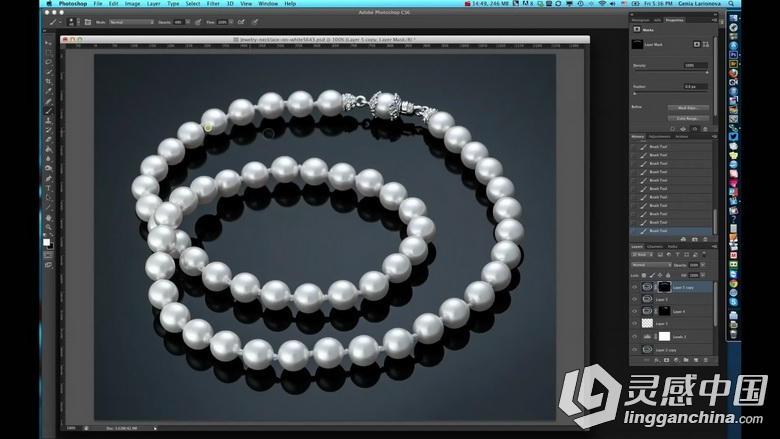Hide the Layer 1 copy layer
780x439 pixels.
[x=634, y=287]
